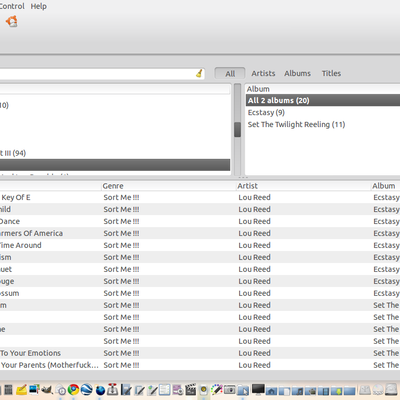
Task: Open the dark blue globe browser icon
Action: pos(100,390)
